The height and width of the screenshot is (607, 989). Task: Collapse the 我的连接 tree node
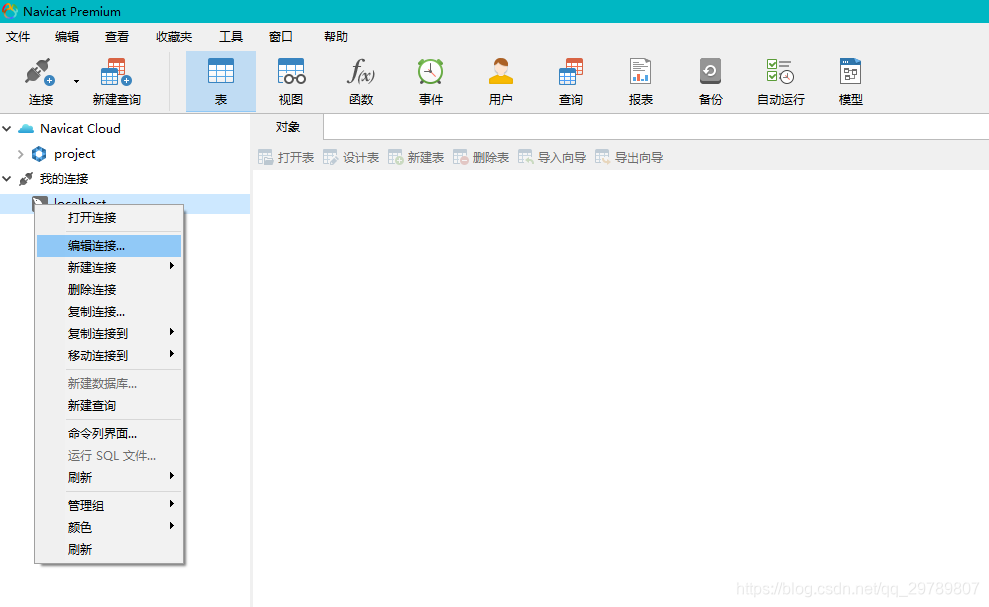(x=7, y=179)
